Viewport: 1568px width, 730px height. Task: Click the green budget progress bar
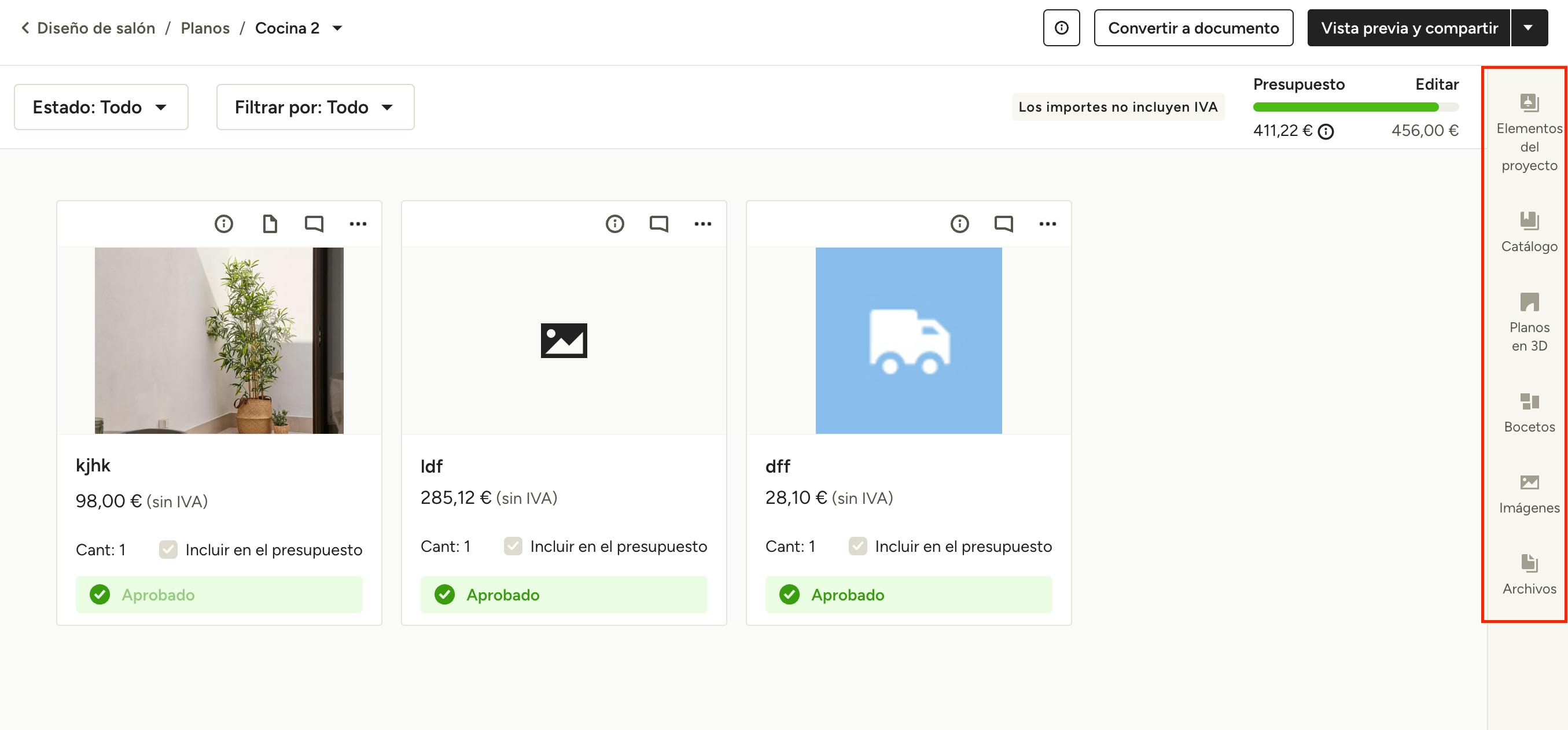click(1345, 107)
